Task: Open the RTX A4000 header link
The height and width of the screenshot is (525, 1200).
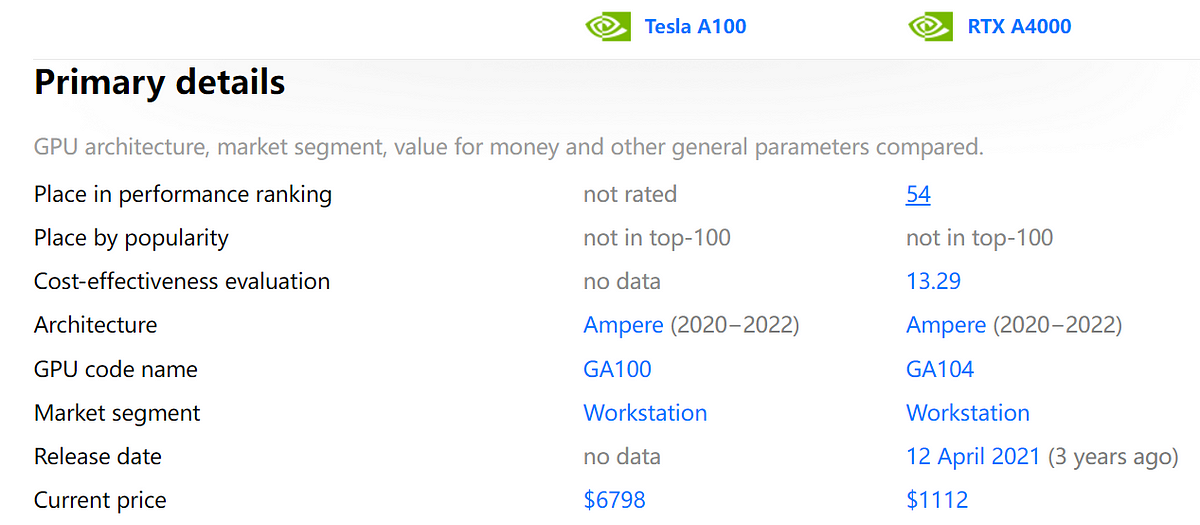Action: (x=1019, y=26)
